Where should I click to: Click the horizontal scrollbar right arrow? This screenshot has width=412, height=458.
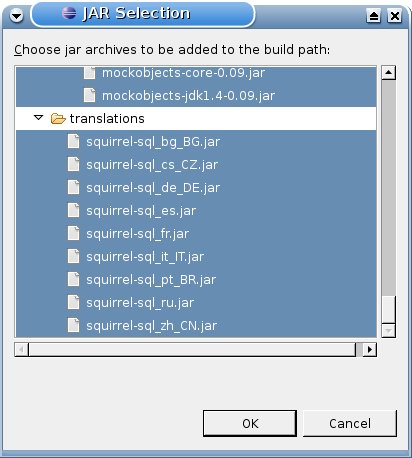[x=369, y=349]
